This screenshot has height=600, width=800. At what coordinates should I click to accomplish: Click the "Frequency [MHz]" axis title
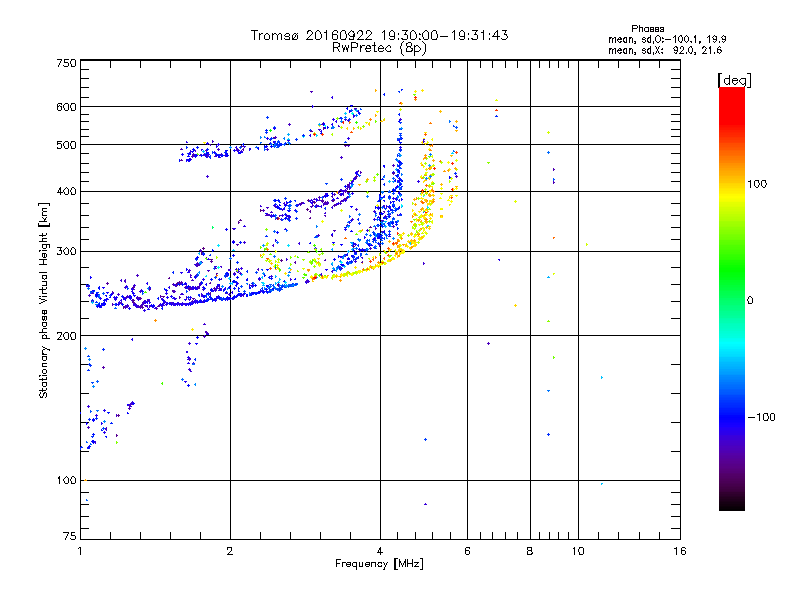tap(379, 564)
